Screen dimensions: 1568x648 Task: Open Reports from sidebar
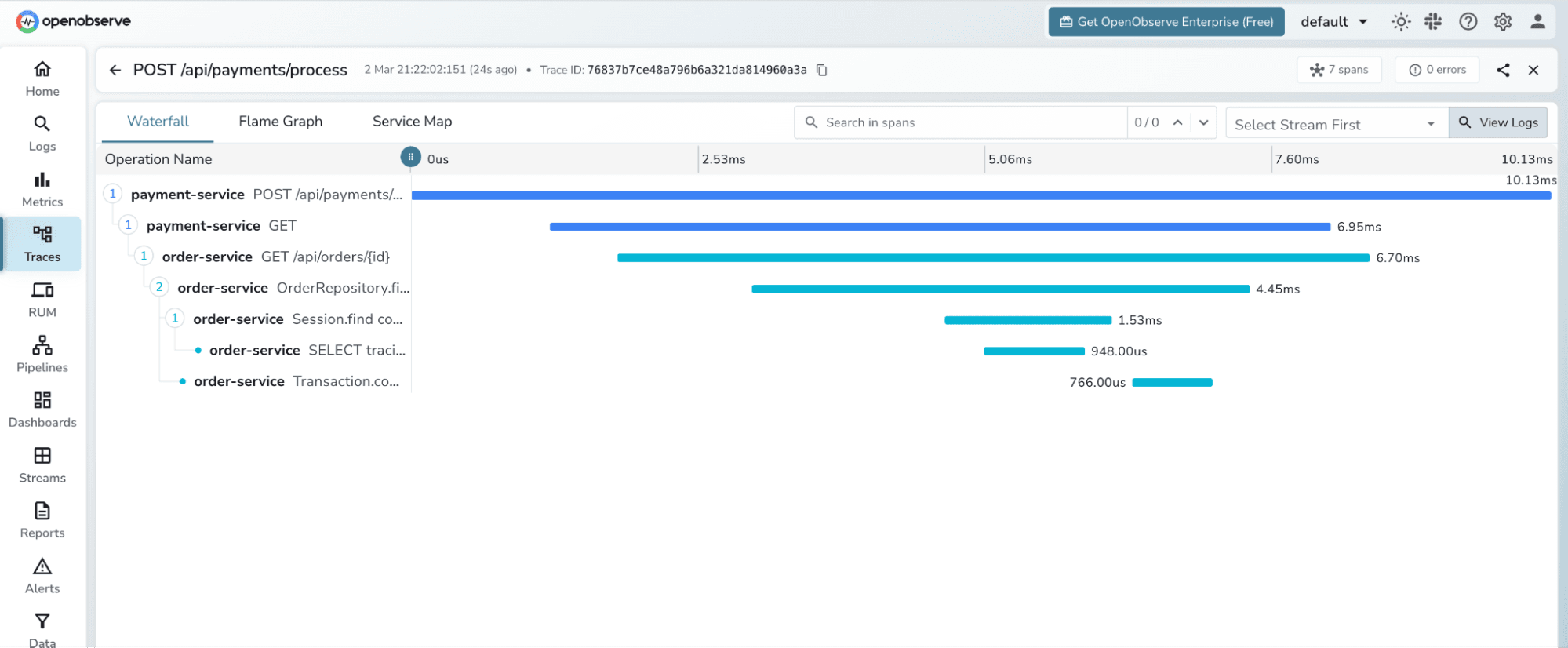(42, 521)
